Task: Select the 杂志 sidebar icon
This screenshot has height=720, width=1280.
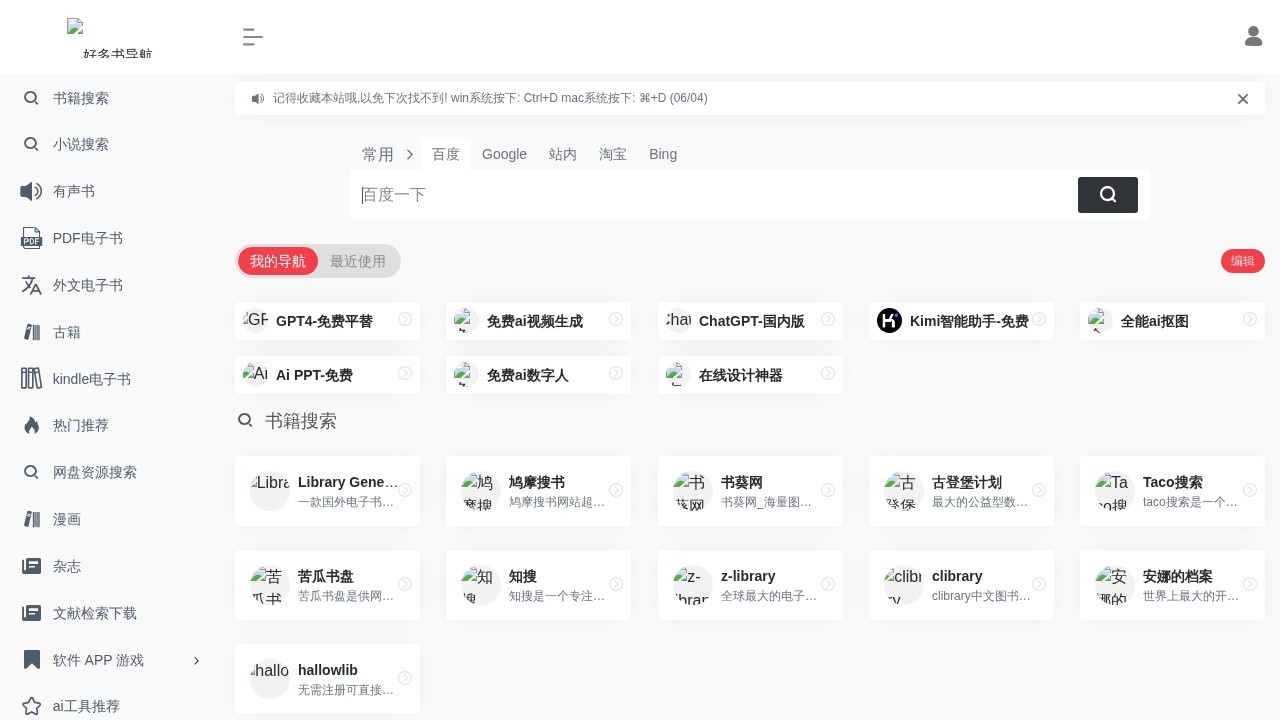Action: (x=31, y=566)
